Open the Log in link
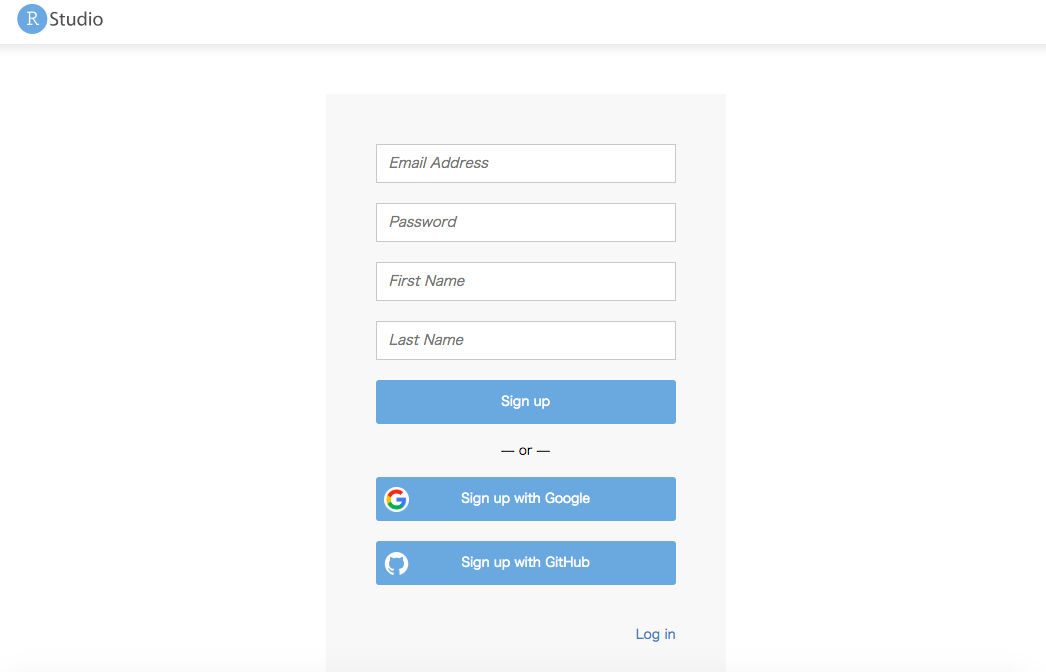The width and height of the screenshot is (1046, 672). [655, 634]
